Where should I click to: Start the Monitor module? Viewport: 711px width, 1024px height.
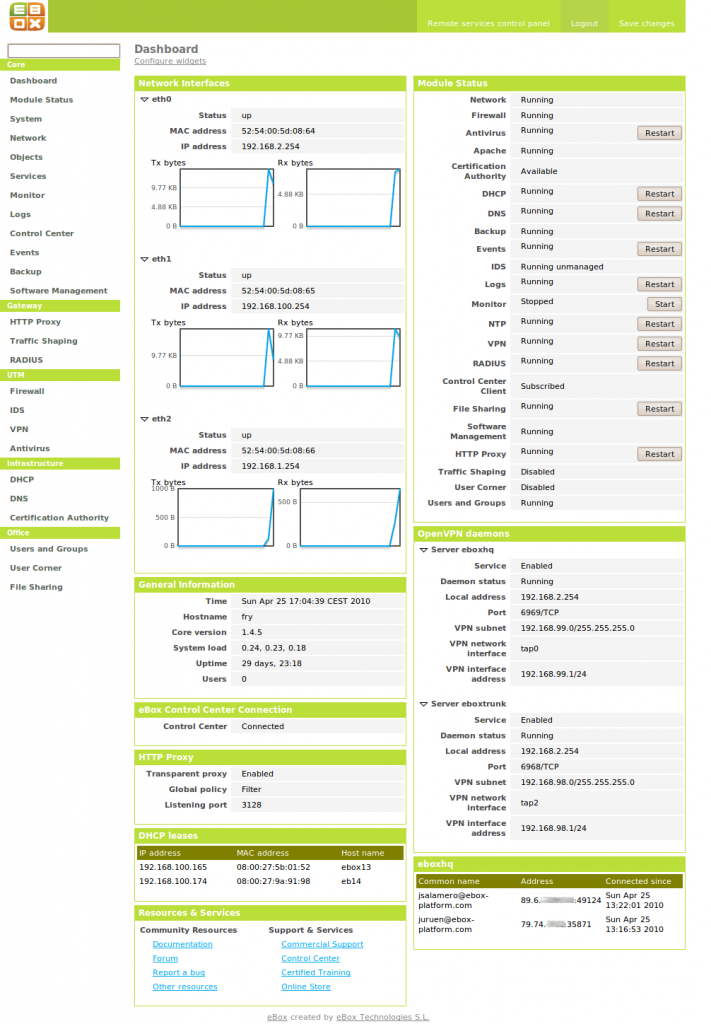coord(659,304)
